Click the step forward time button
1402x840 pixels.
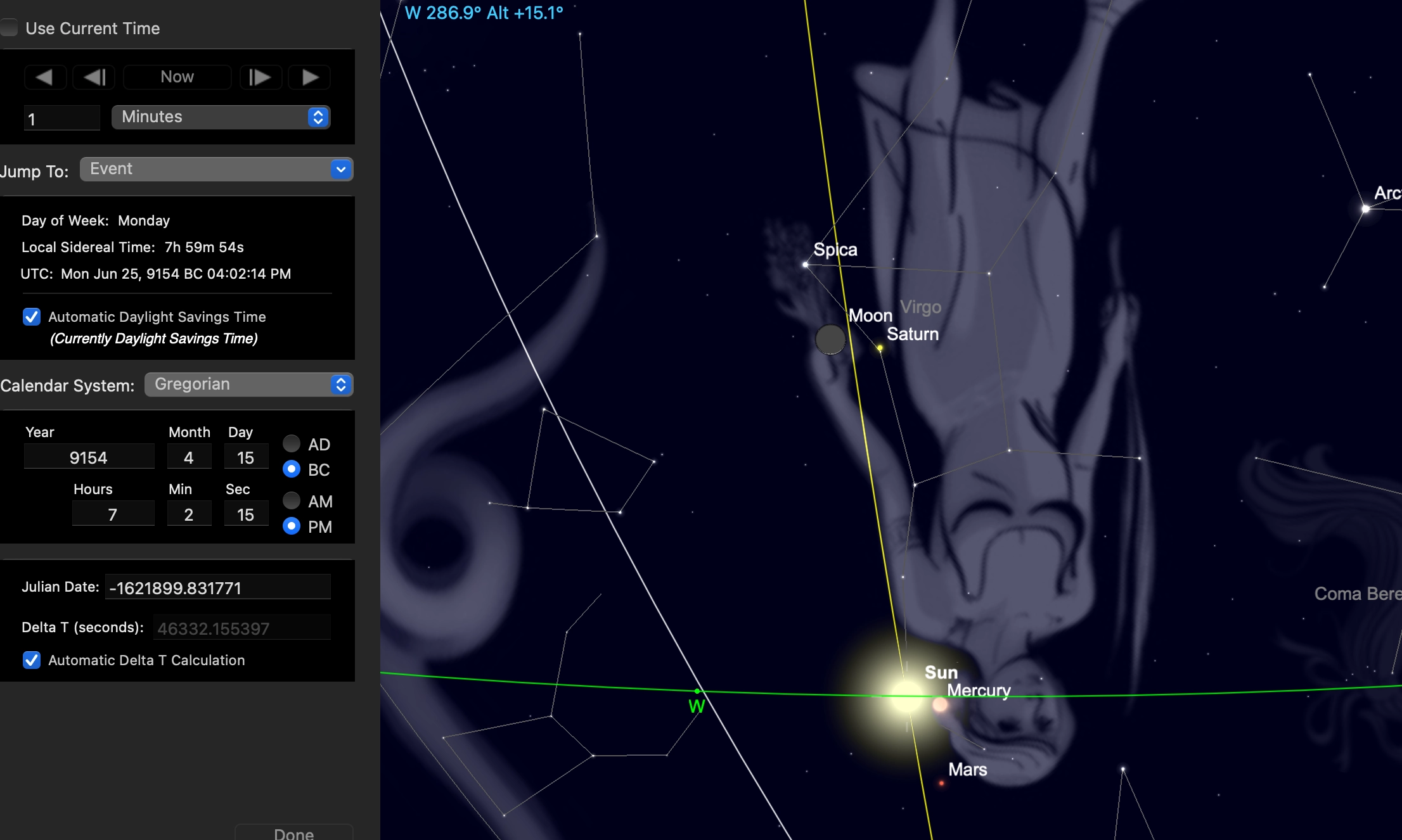[260, 77]
